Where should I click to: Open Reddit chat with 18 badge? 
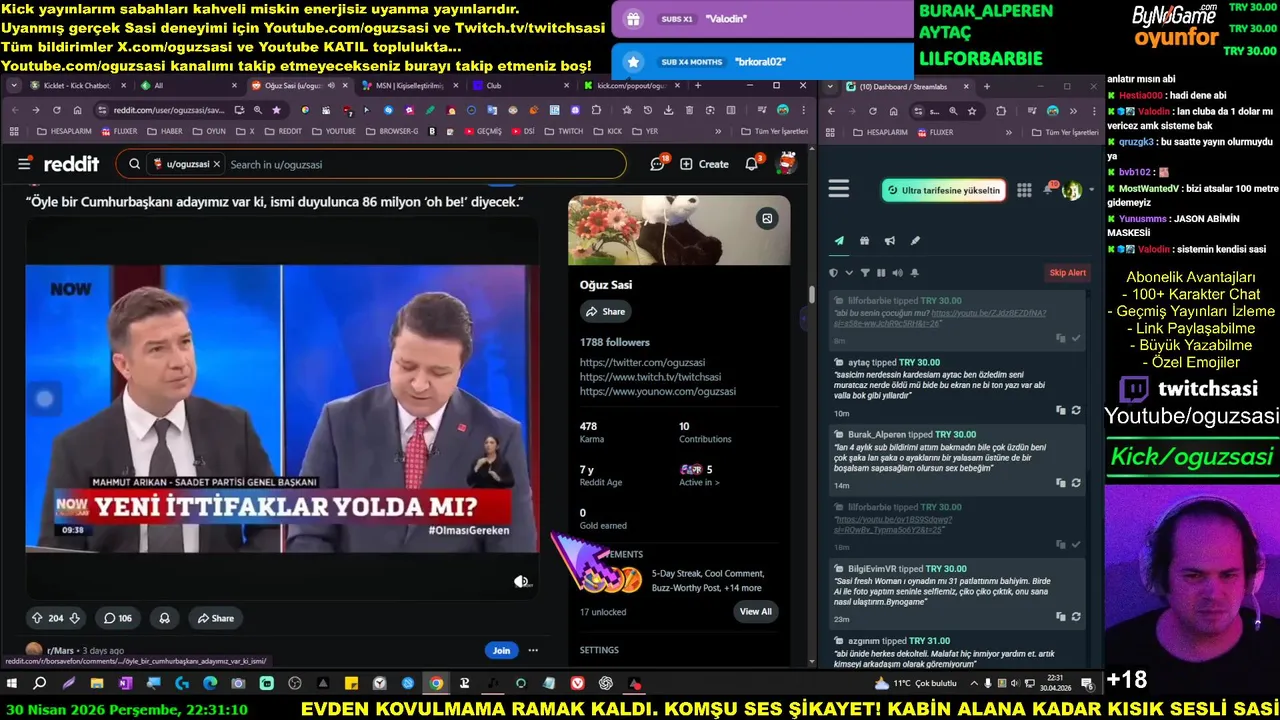[658, 164]
